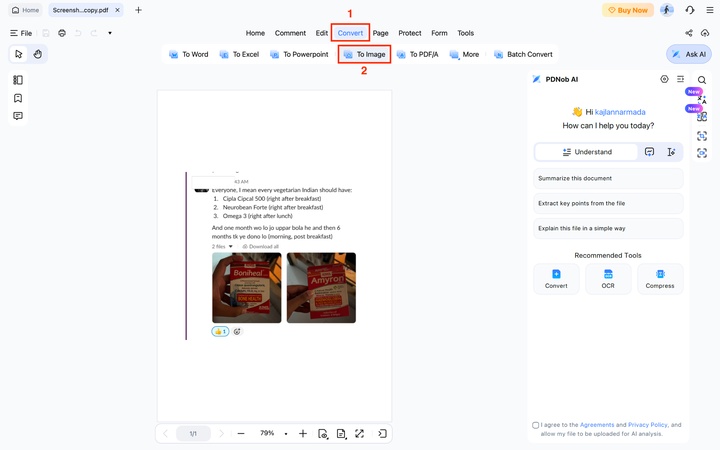Open the Comment menu
Viewport: 720px width, 450px height.
(x=290, y=33)
